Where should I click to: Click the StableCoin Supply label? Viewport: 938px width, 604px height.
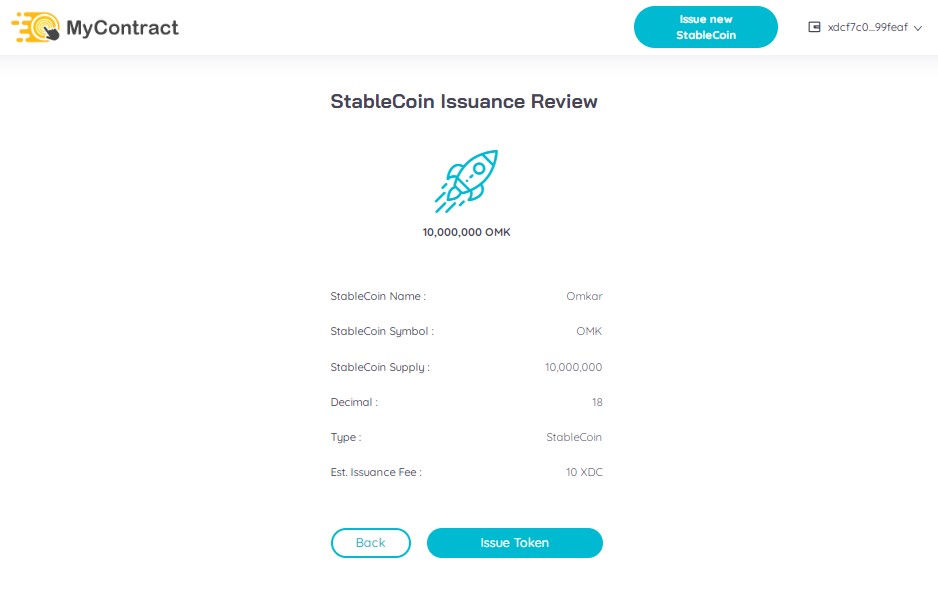point(380,367)
